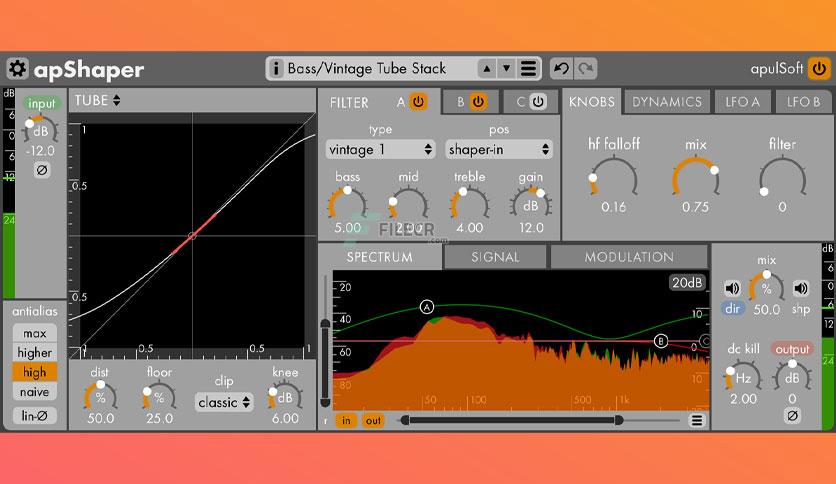Switch to the MODULATION tab
The image size is (836, 484).
[x=629, y=257]
